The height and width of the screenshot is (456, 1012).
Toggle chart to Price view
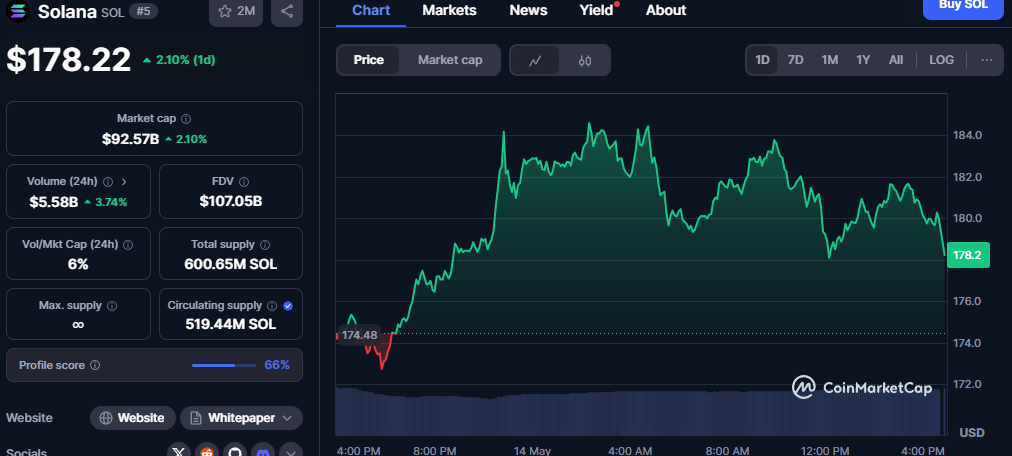click(369, 60)
